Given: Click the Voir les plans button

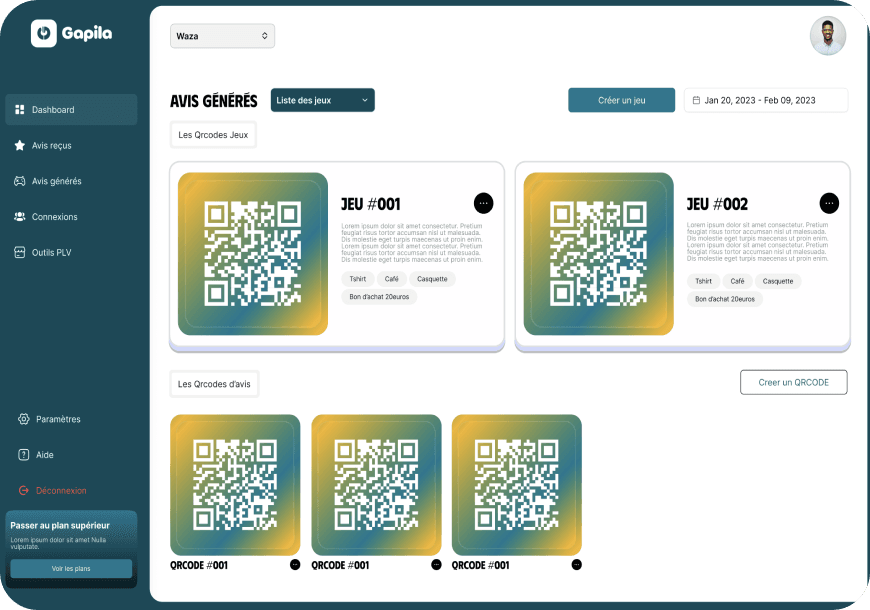Looking at the screenshot, I should click(x=71, y=568).
